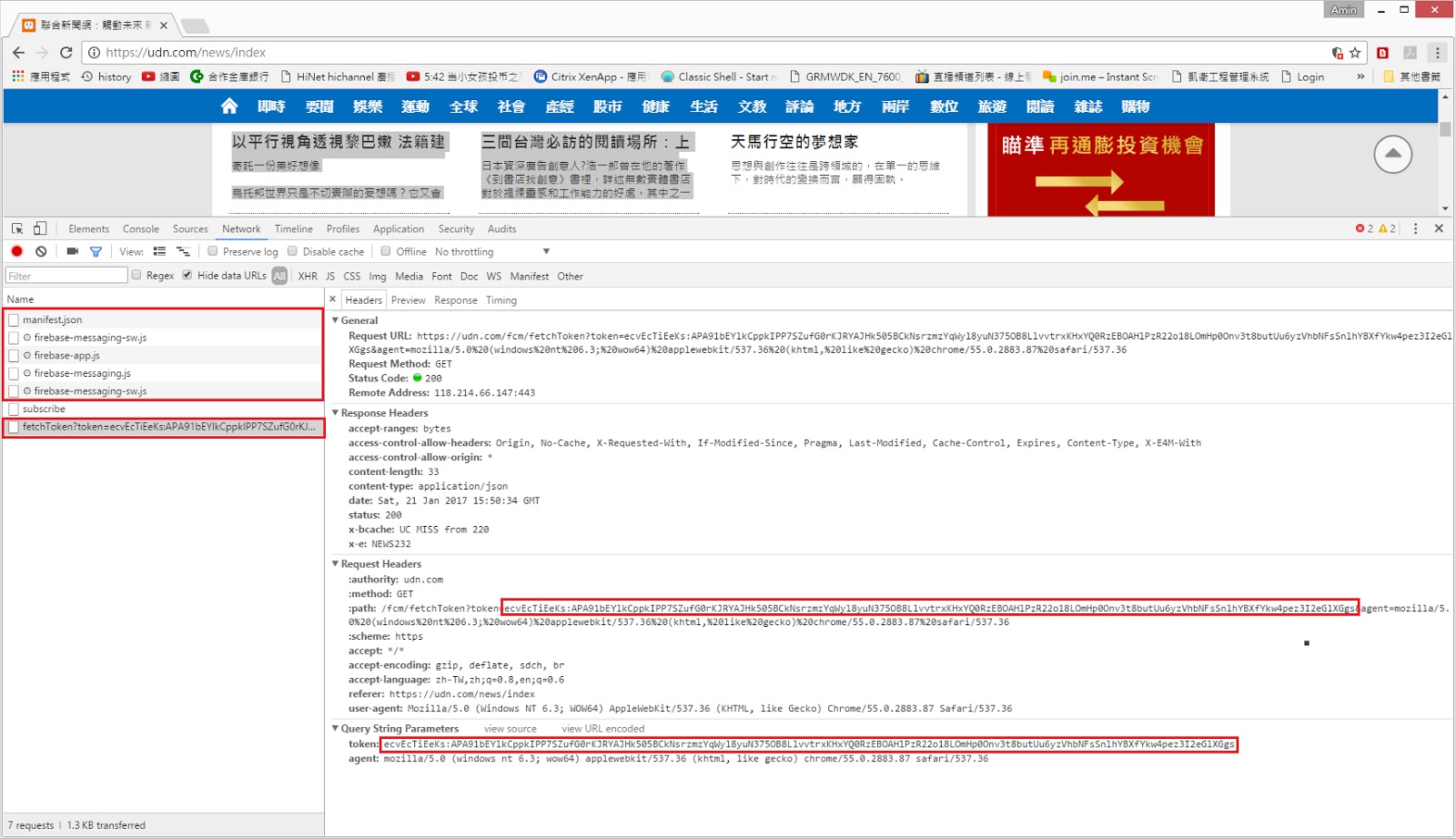This screenshot has width=1456, height=839.
Task: Collapse Query String Parameters section
Action: click(x=335, y=729)
